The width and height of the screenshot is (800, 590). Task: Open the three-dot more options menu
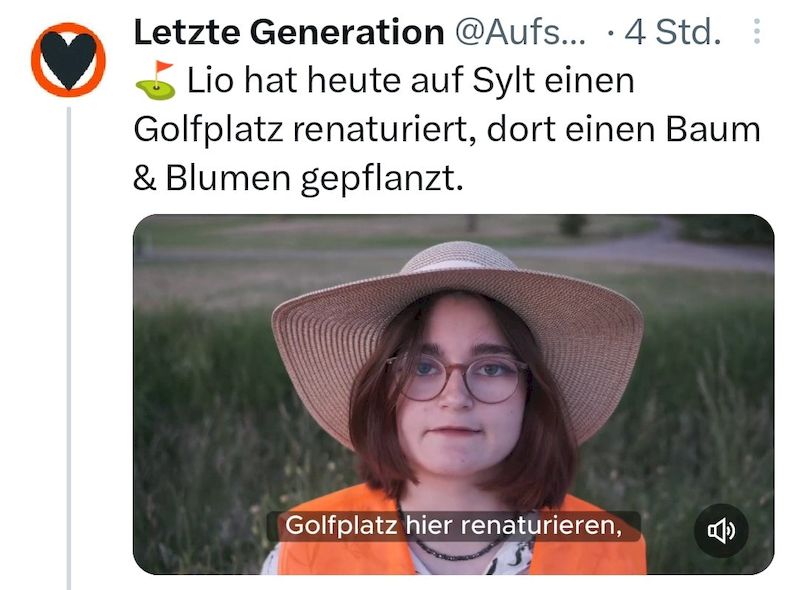point(757,32)
